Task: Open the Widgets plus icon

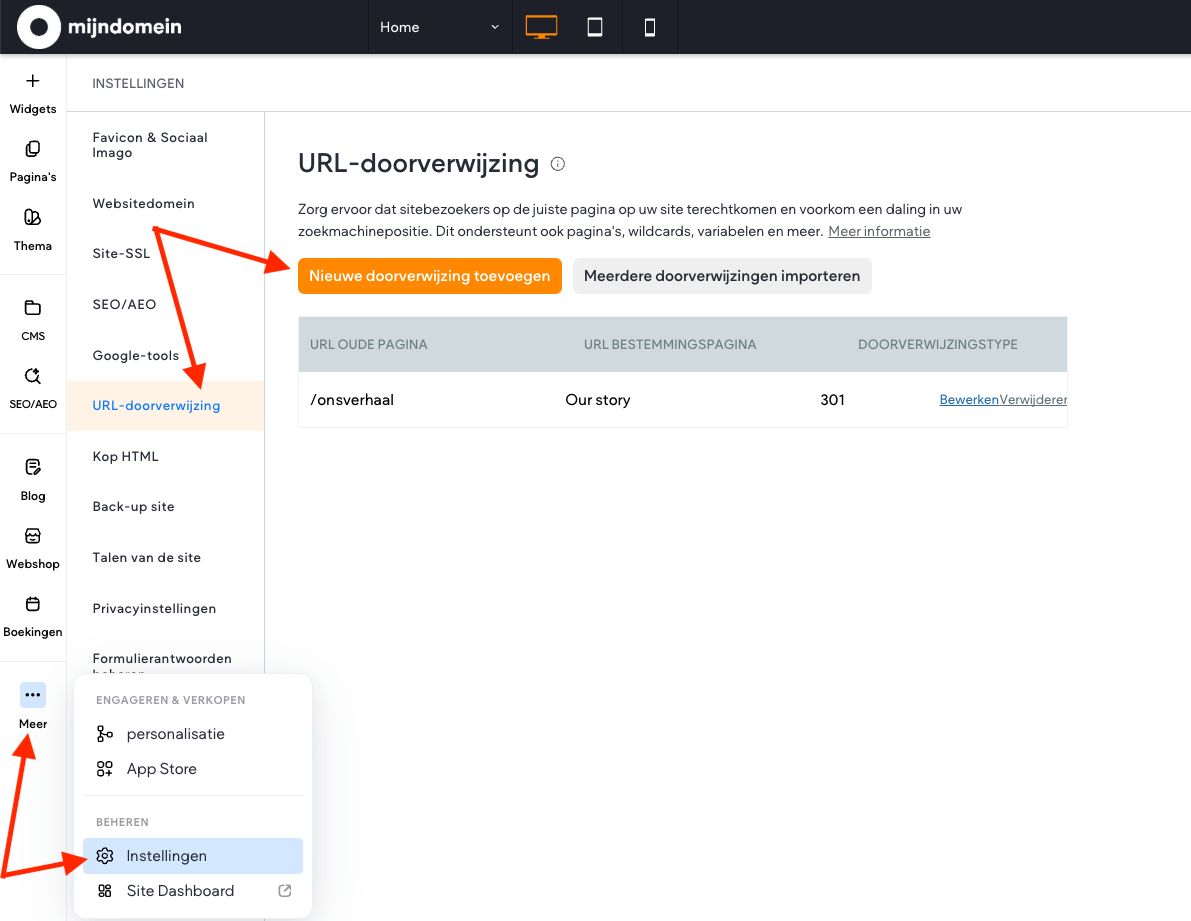Action: [x=33, y=82]
